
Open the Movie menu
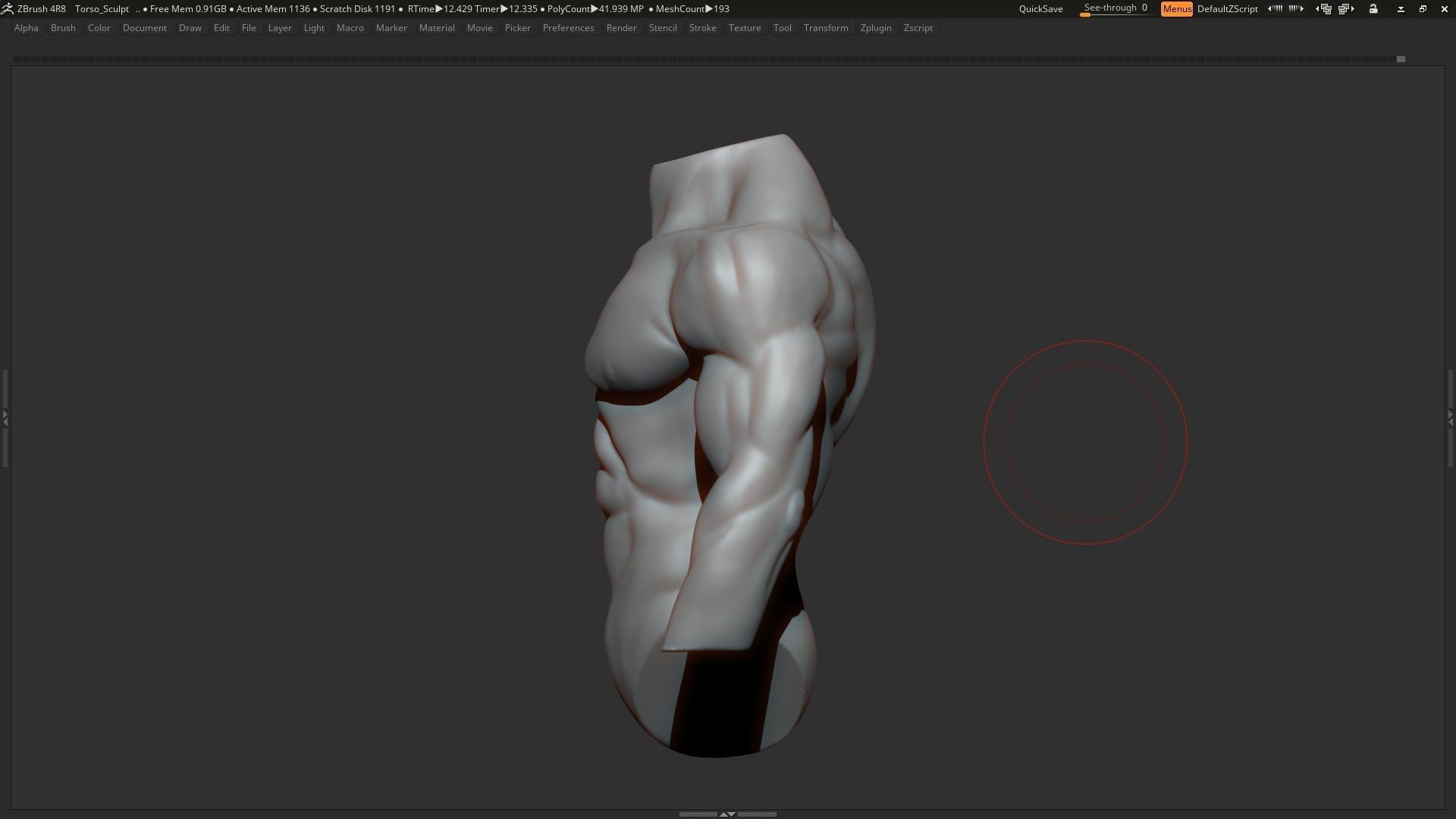[x=480, y=28]
